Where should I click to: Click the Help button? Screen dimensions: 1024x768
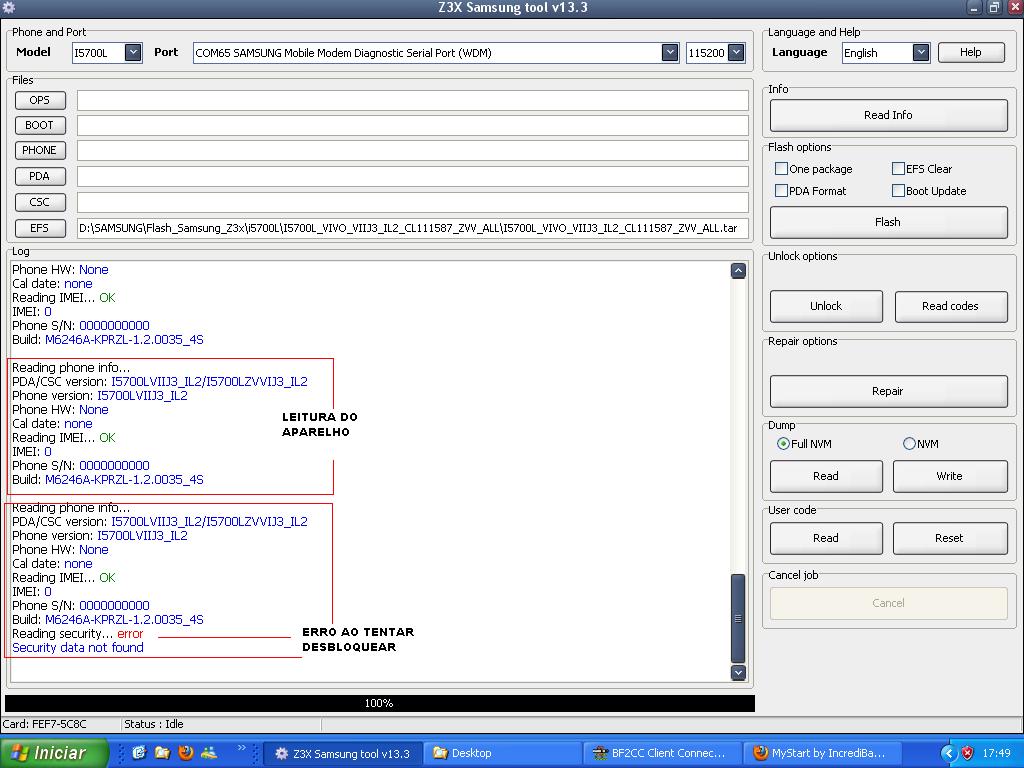click(x=971, y=52)
